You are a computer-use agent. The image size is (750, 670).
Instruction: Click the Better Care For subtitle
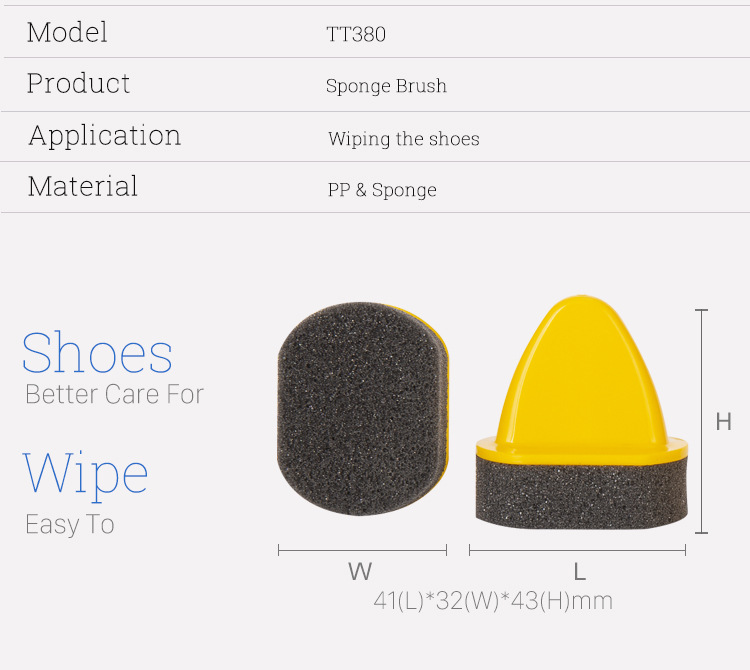pos(115,395)
